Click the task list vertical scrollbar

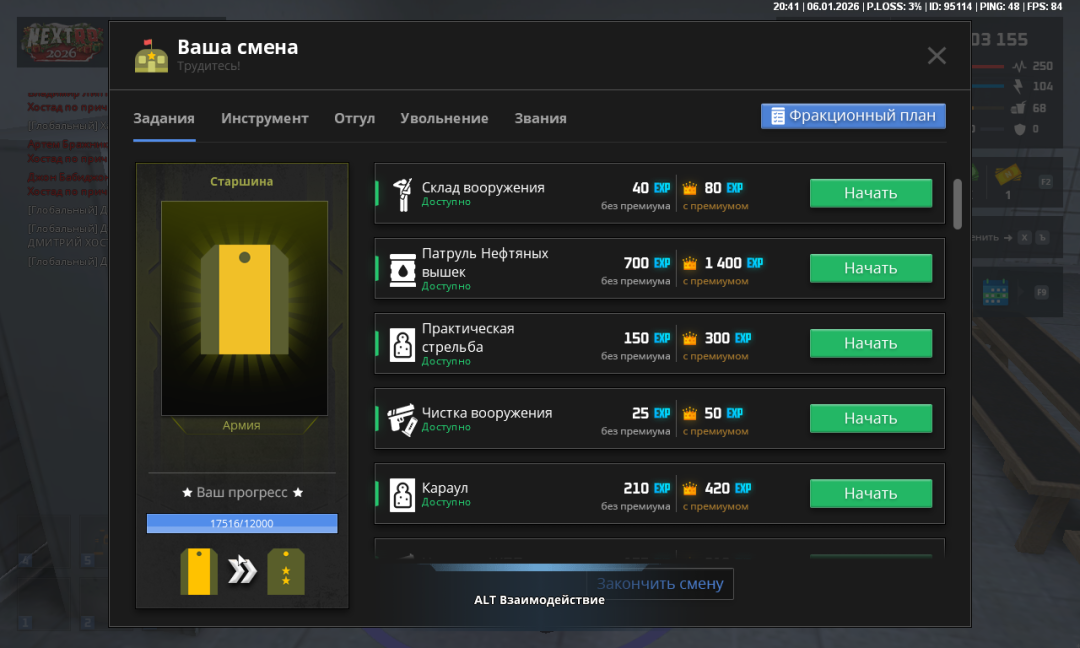click(957, 203)
